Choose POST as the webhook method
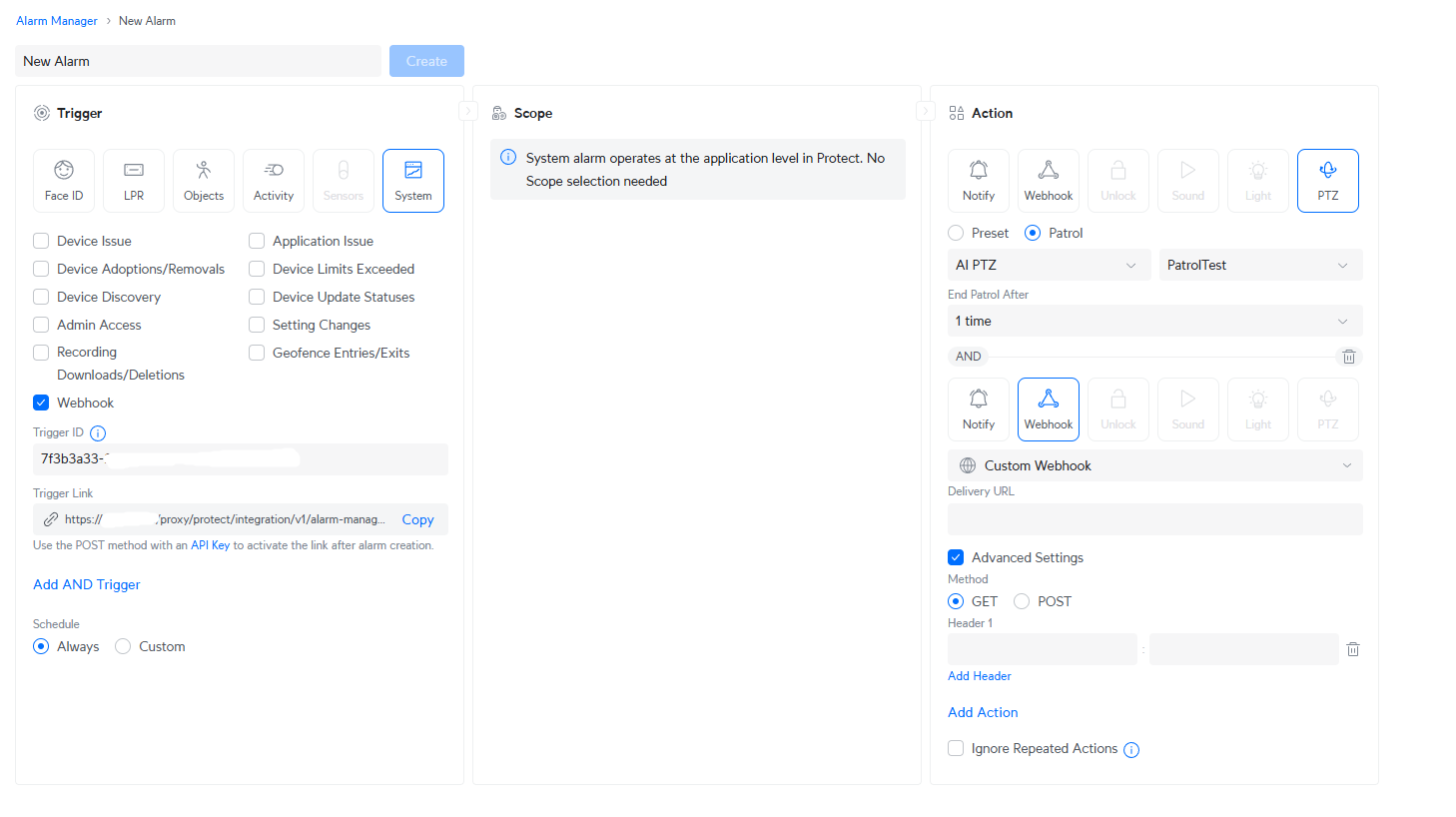This screenshot has height=817, width=1456. click(x=1022, y=601)
